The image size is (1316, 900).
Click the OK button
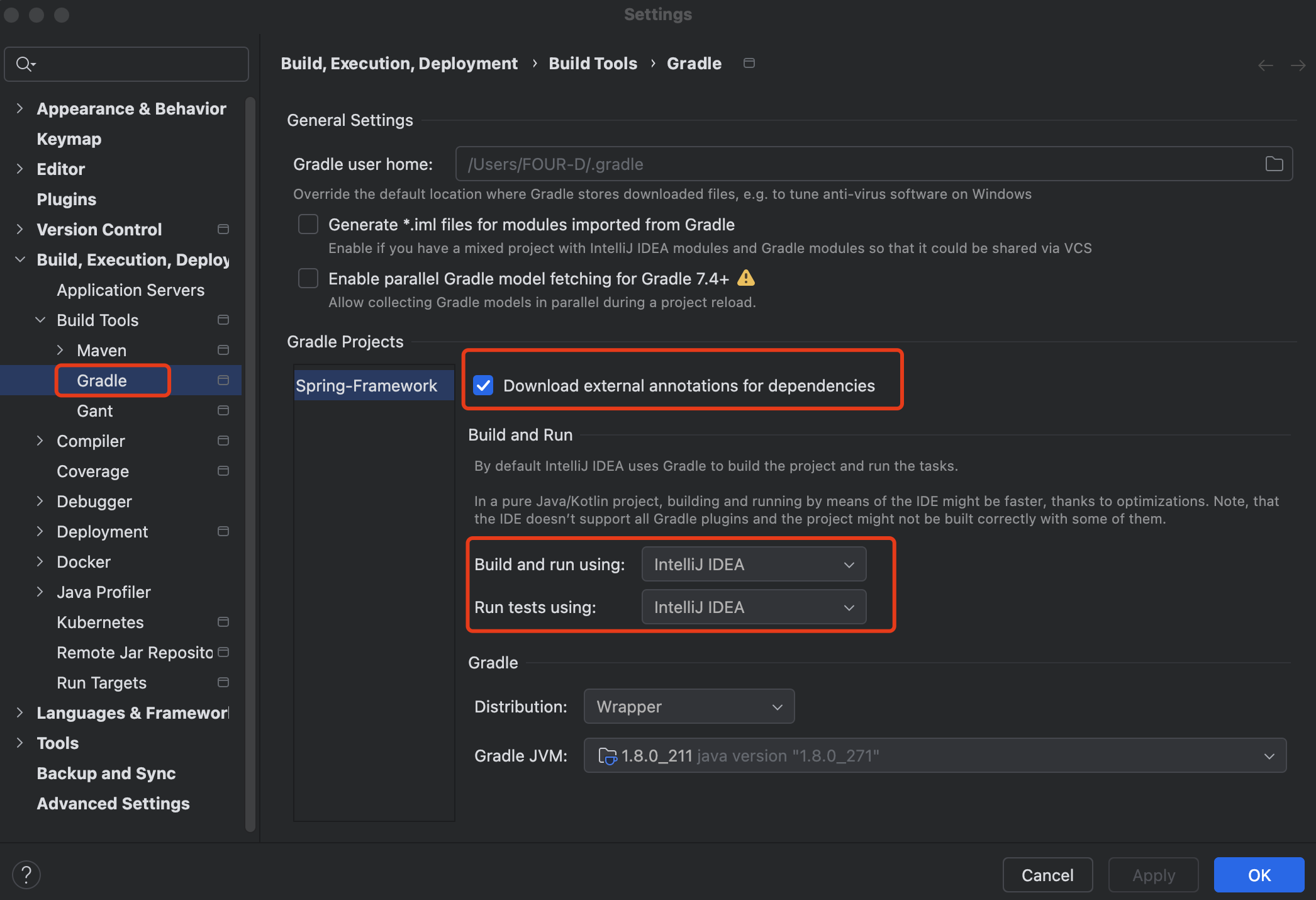(1259, 875)
